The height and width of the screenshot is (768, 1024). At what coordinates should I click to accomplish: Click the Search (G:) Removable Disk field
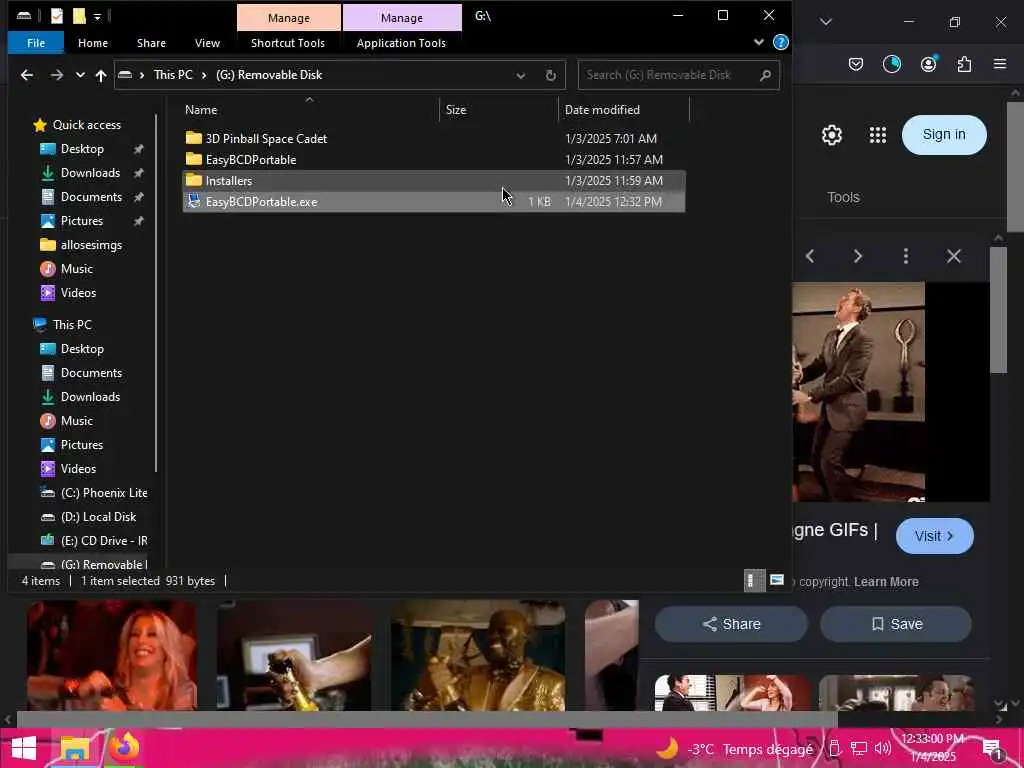coord(679,75)
